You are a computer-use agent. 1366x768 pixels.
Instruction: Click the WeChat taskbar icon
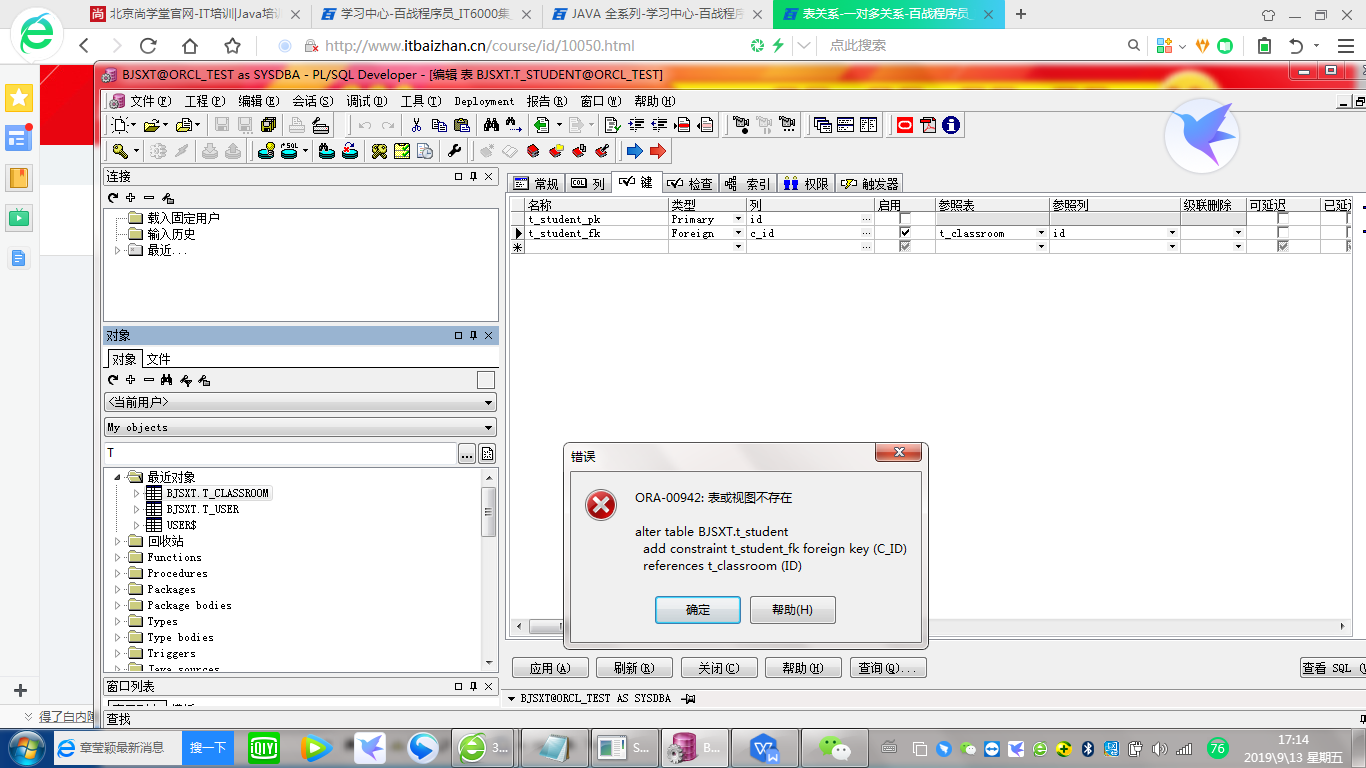tap(834, 747)
